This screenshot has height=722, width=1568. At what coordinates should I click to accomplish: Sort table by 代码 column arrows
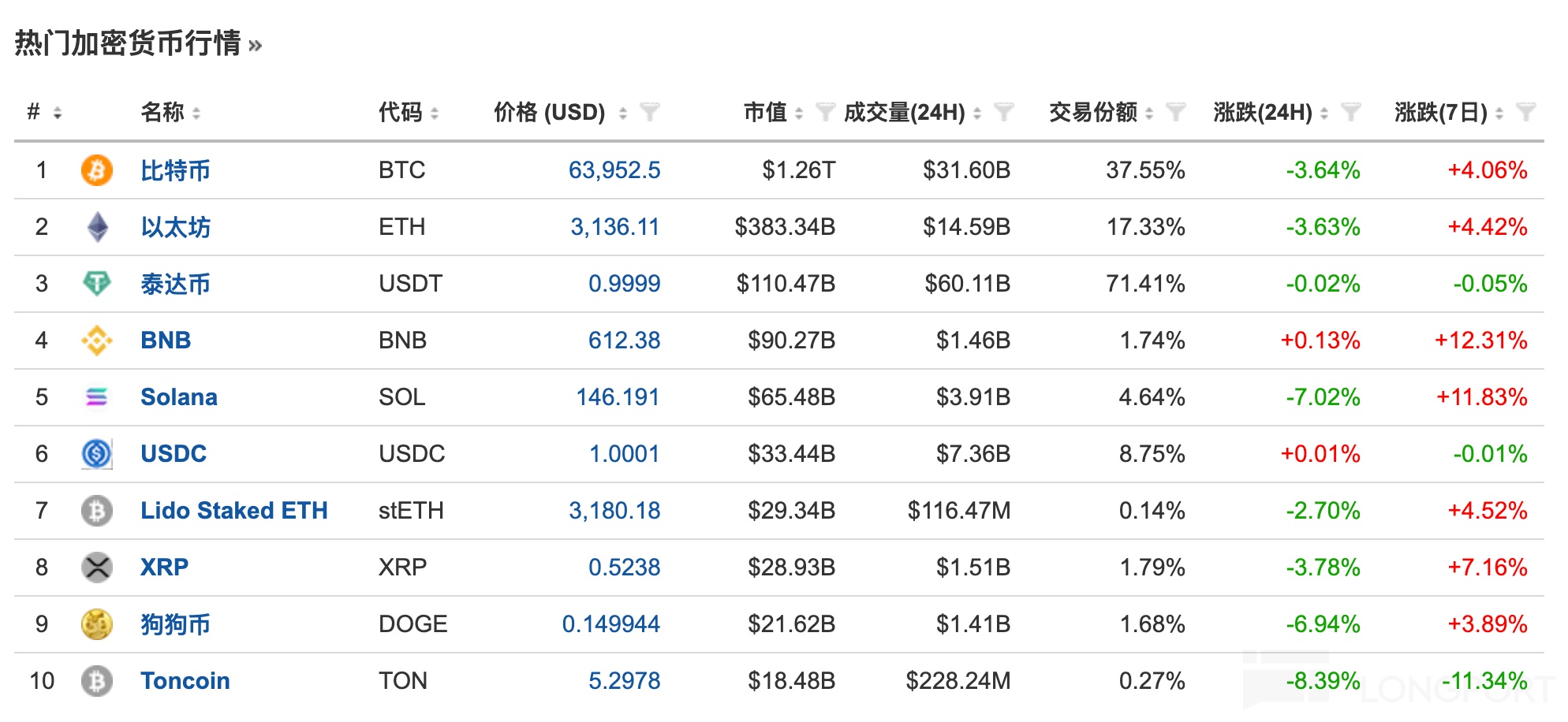[x=435, y=114]
